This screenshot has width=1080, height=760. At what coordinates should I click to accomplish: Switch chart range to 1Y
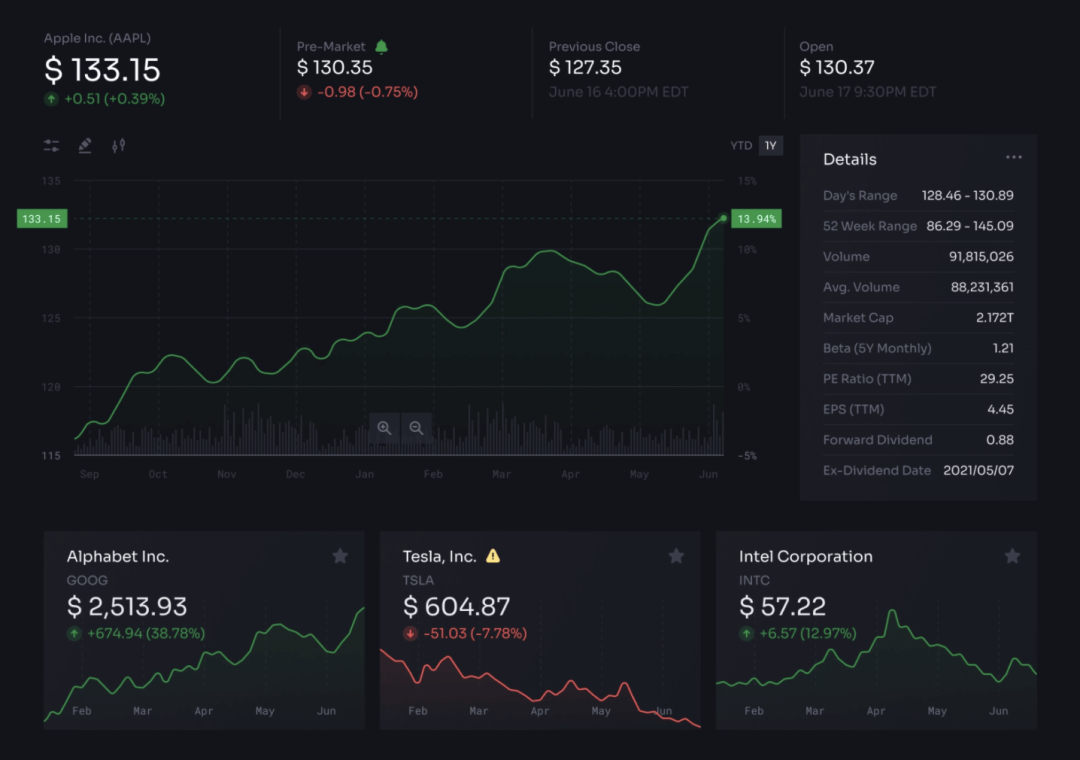tap(771, 145)
